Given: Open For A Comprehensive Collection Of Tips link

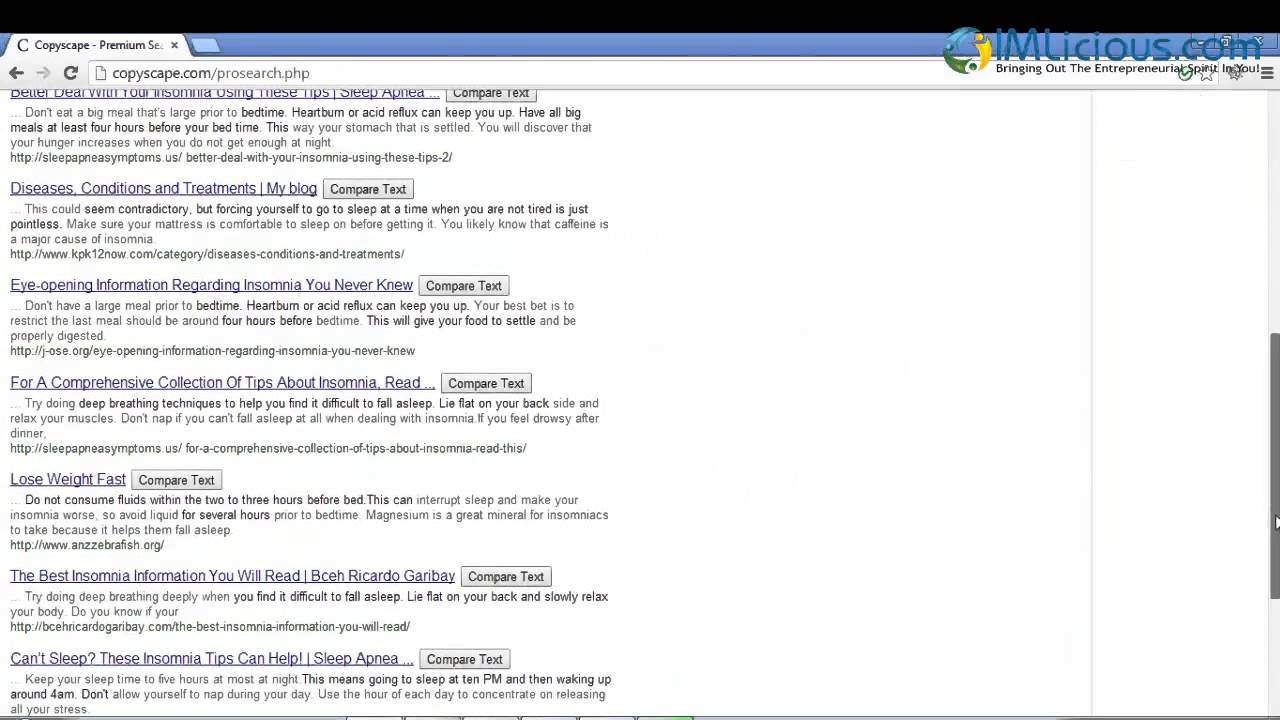Looking at the screenshot, I should coord(222,382).
